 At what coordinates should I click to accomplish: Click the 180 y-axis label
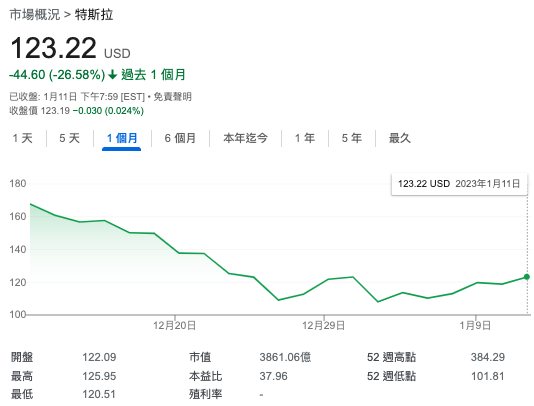18,184
